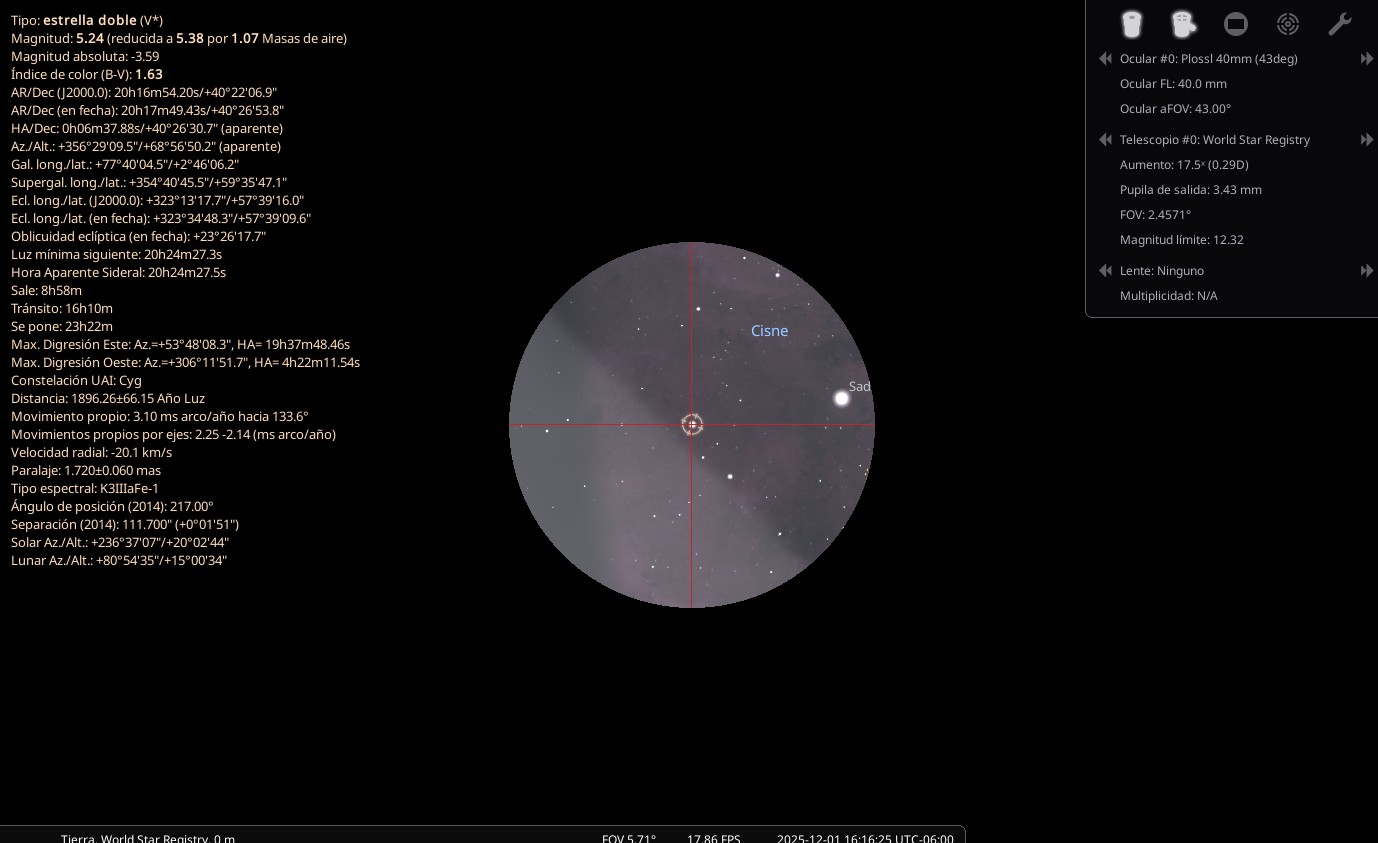
Task: Select previous lens with left arrows
Action: pyautogui.click(x=1105, y=271)
